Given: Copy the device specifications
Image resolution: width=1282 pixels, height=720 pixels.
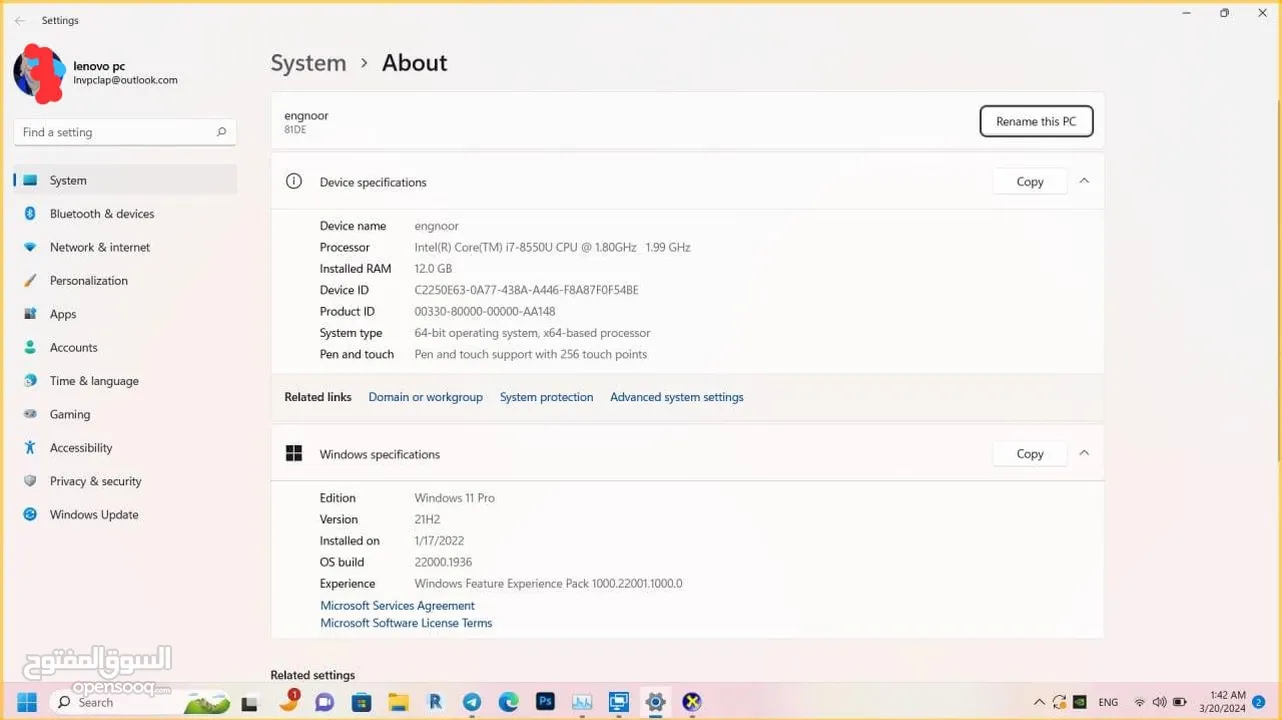Looking at the screenshot, I should tap(1029, 181).
